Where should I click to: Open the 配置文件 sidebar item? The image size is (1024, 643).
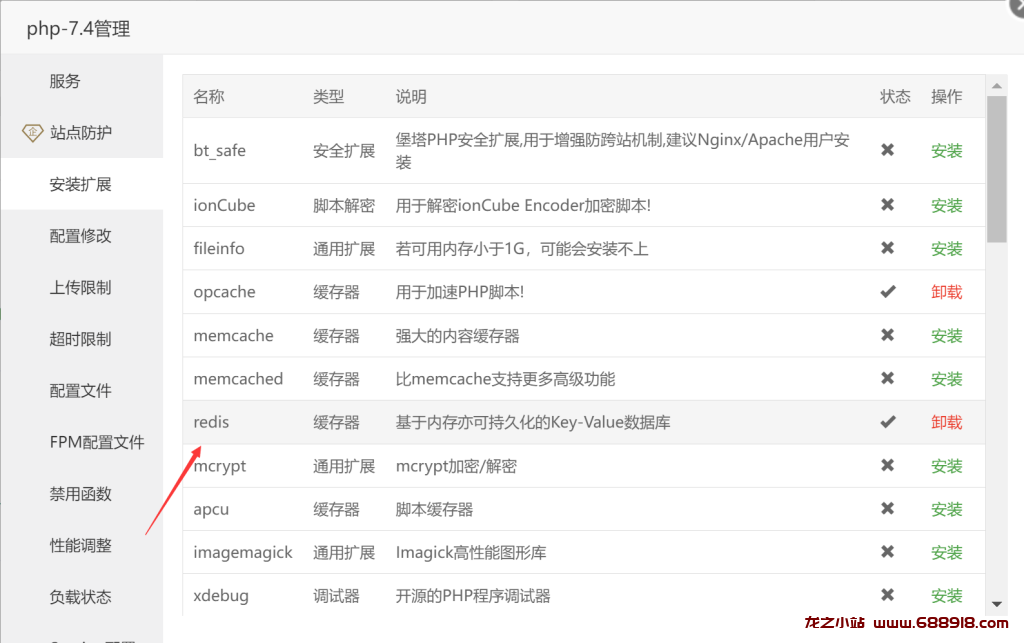80,390
